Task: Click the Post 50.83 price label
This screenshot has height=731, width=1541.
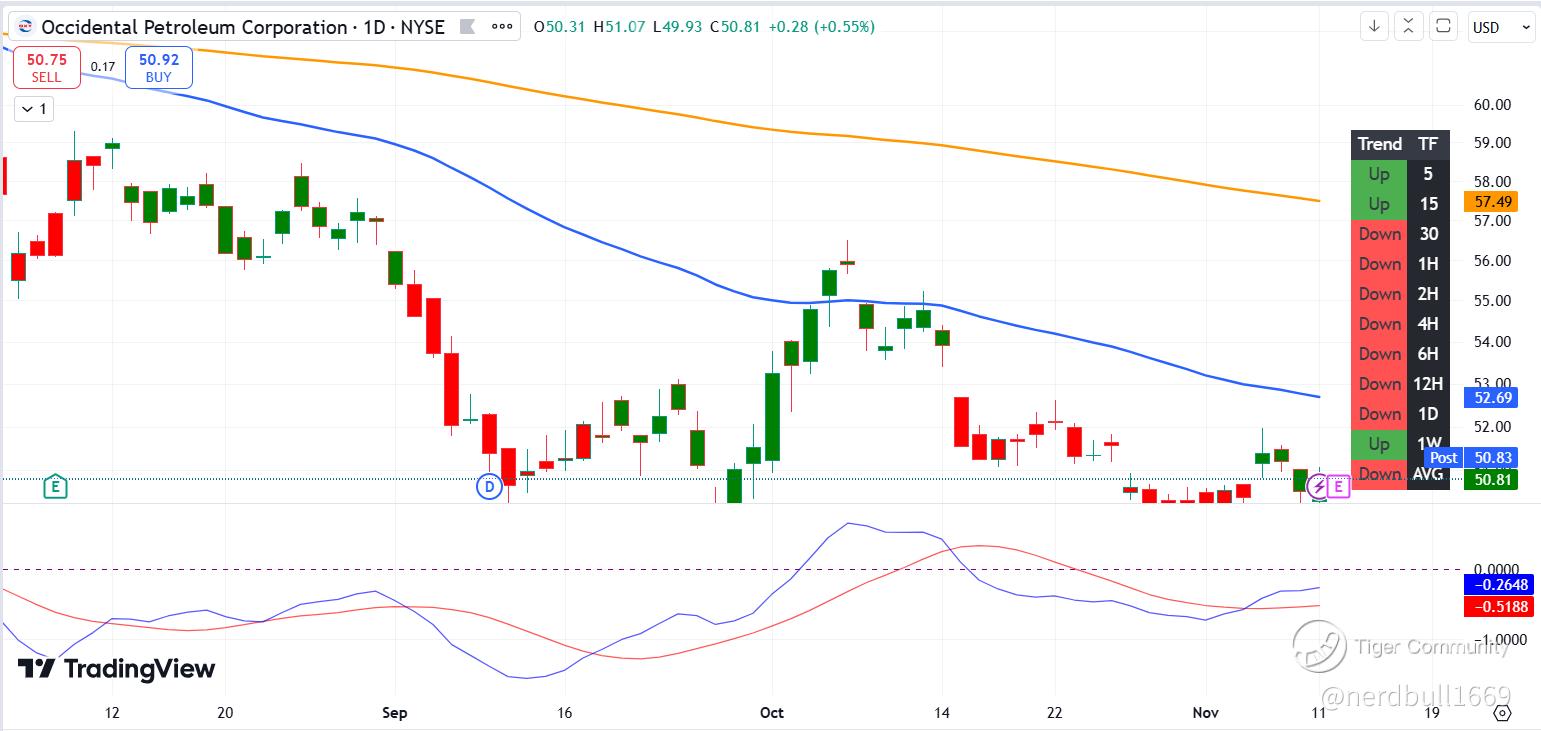Action: coord(1471,457)
